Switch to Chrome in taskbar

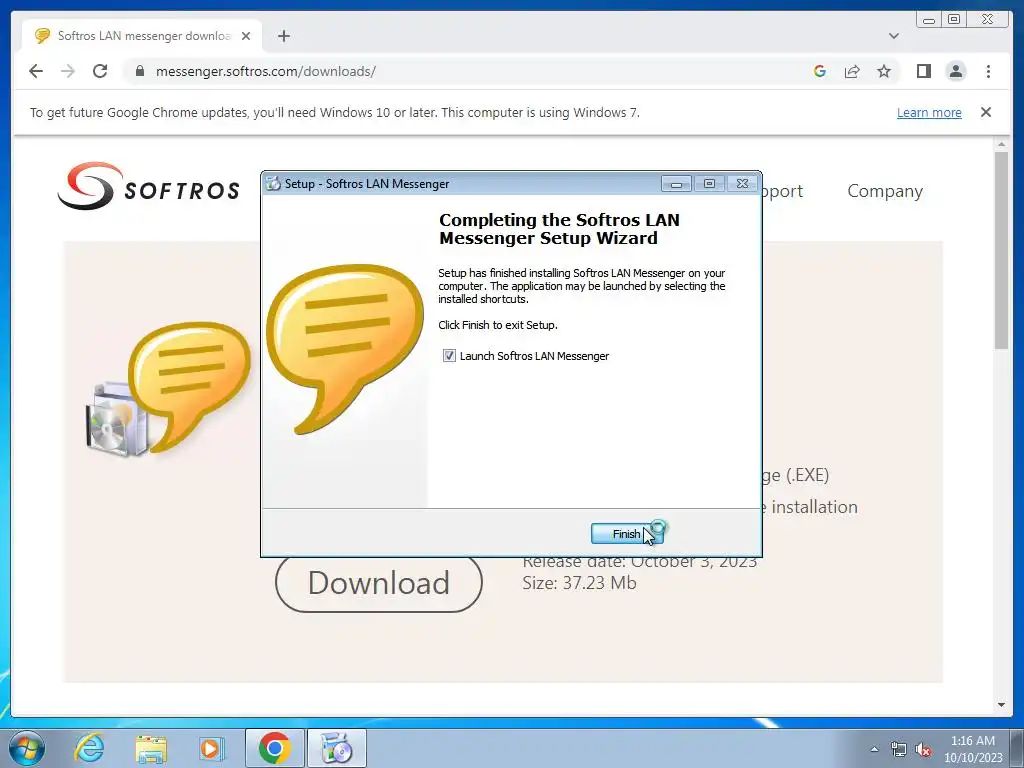coord(274,748)
